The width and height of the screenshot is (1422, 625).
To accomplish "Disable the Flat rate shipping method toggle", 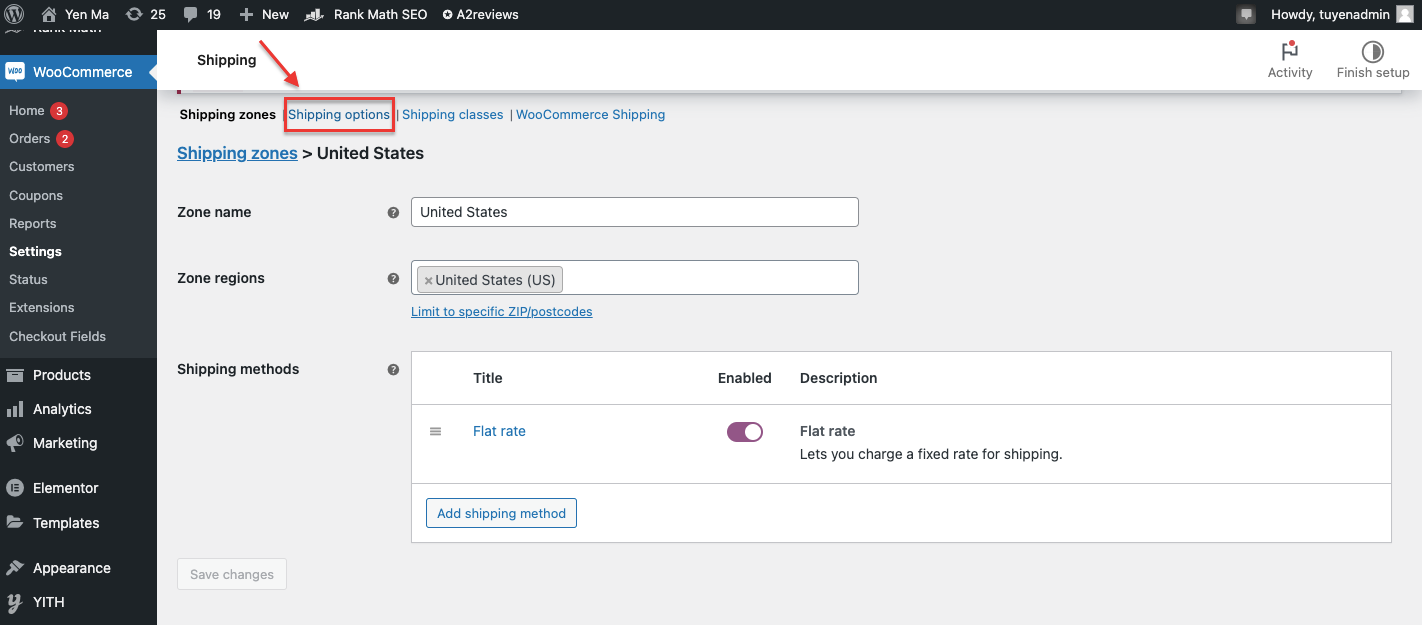I will pos(745,432).
